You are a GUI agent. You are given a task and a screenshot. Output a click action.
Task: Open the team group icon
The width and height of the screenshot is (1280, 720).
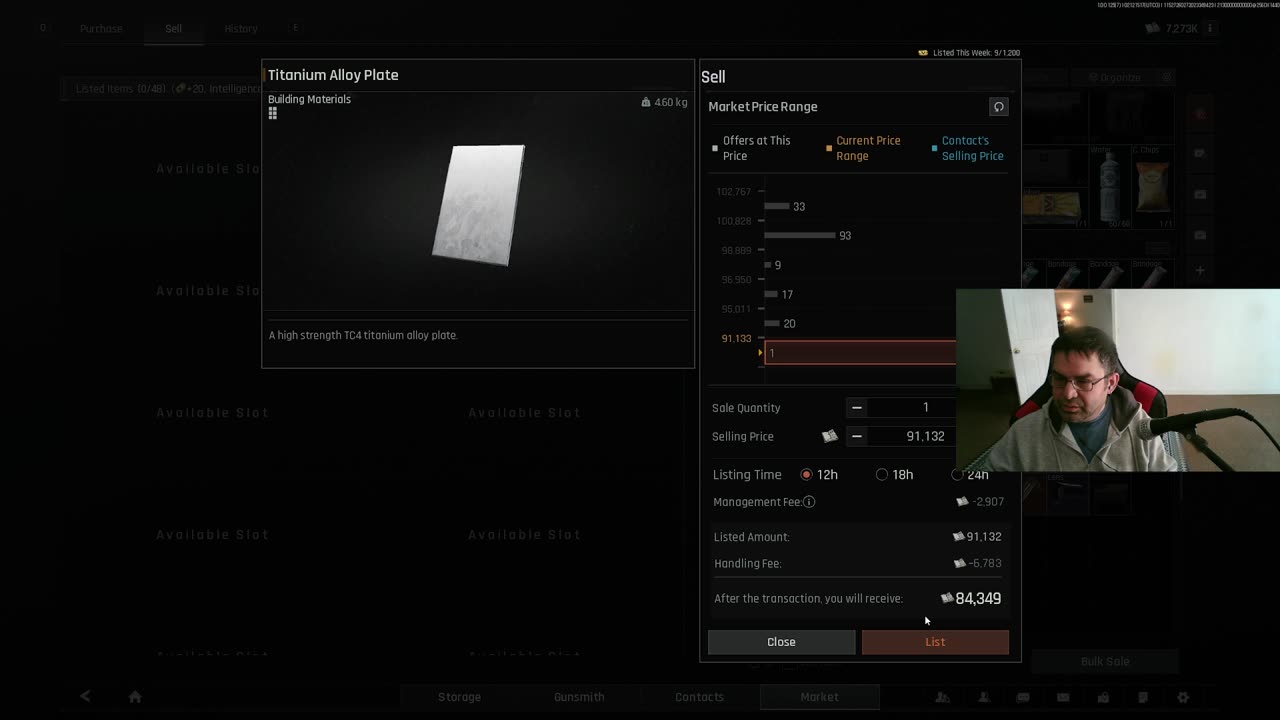942,697
